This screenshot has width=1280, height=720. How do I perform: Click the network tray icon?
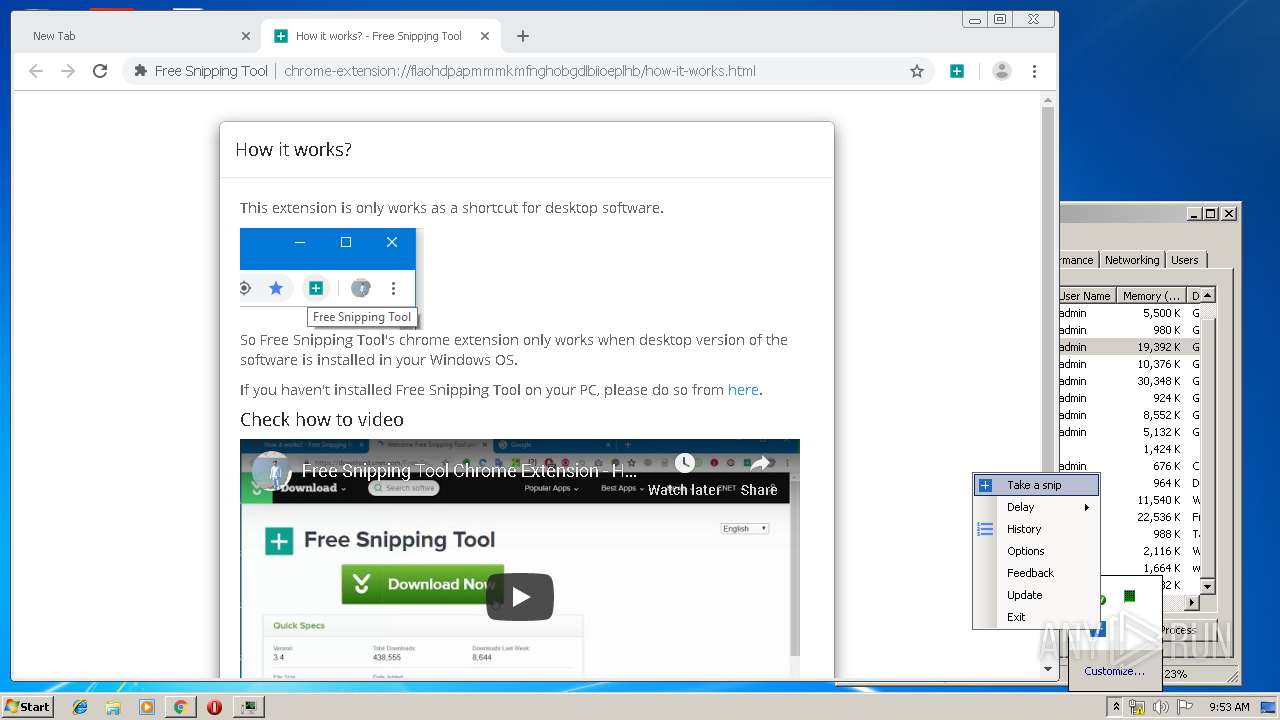1137,707
